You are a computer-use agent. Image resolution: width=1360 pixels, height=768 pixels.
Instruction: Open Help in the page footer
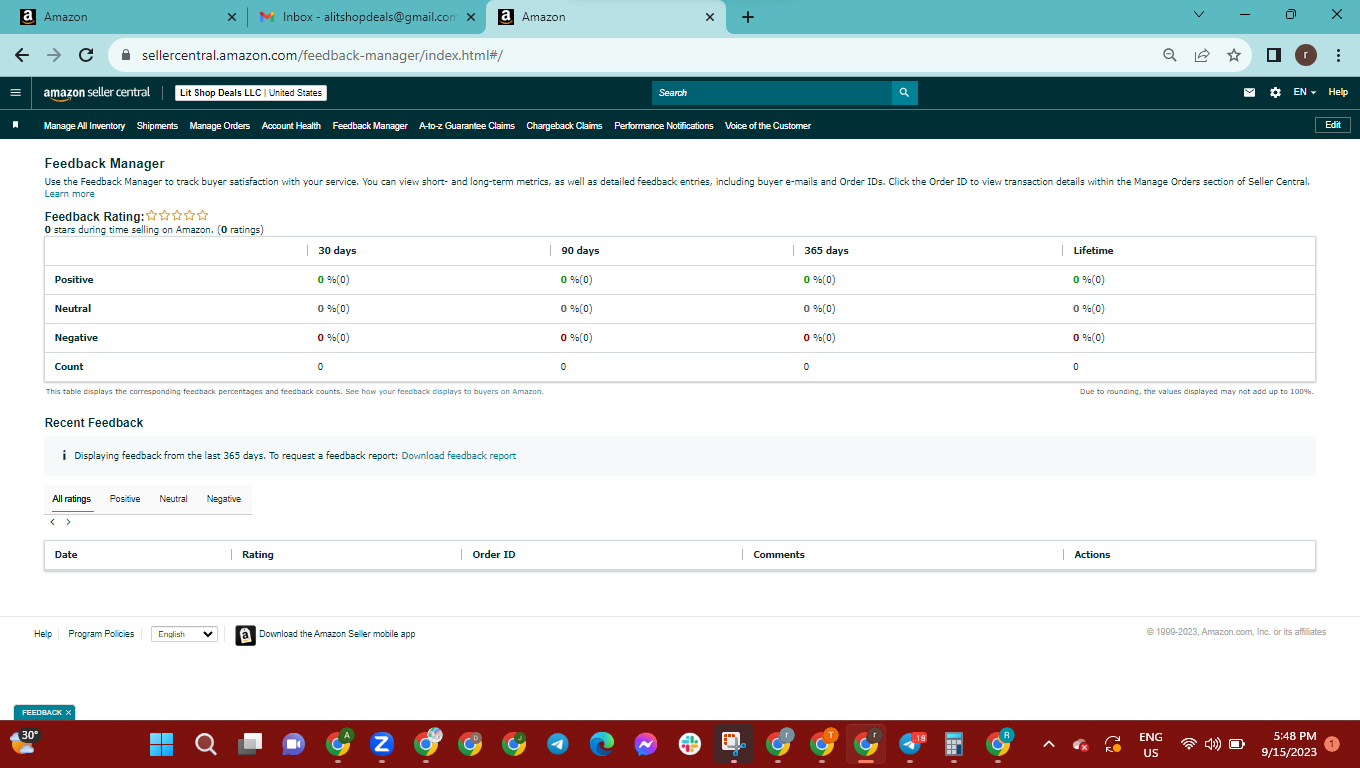pyautogui.click(x=43, y=634)
